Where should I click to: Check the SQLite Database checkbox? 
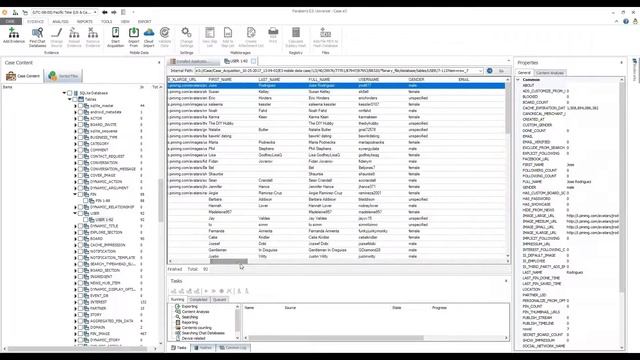tap(69, 93)
